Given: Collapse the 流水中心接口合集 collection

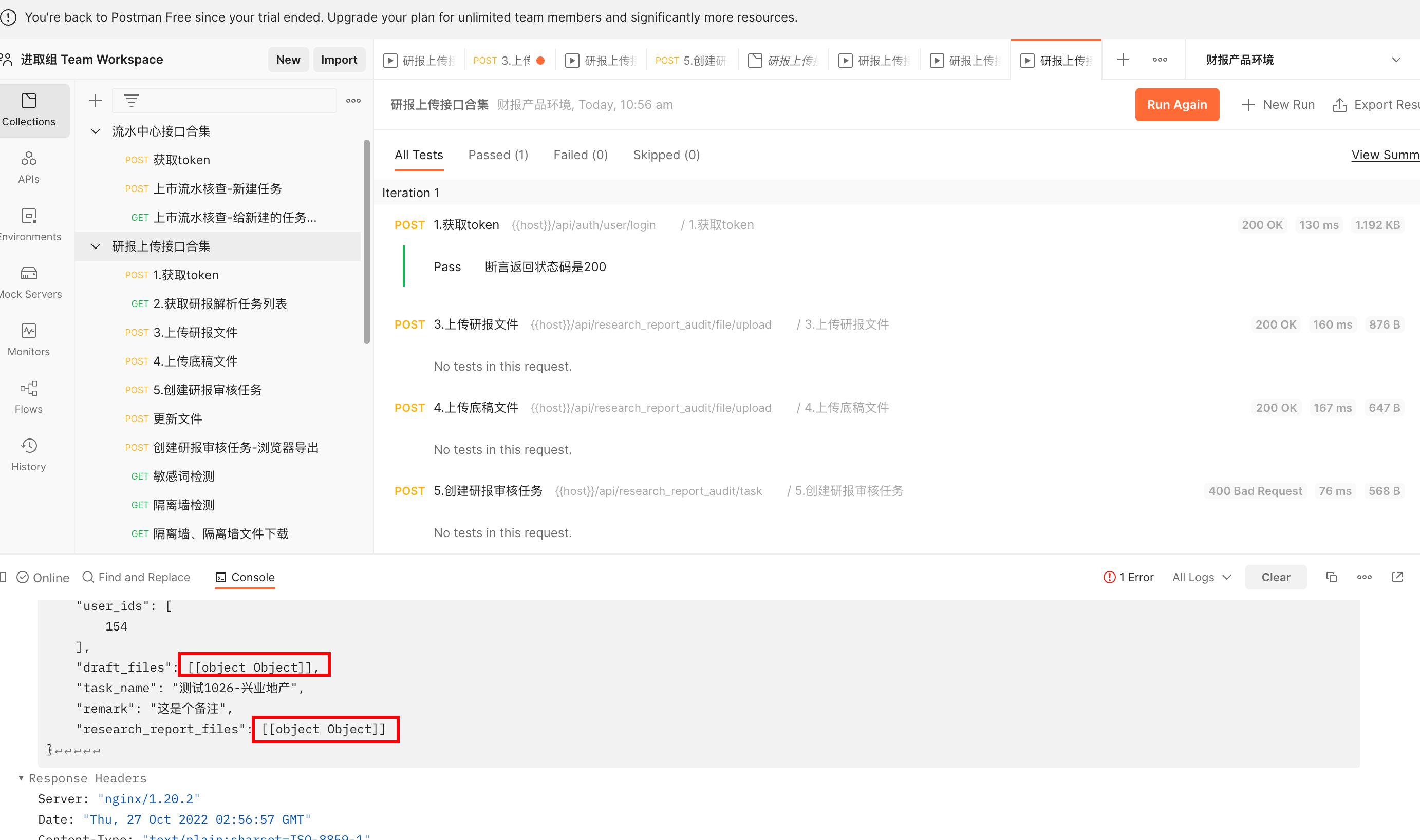Looking at the screenshot, I should (x=95, y=131).
